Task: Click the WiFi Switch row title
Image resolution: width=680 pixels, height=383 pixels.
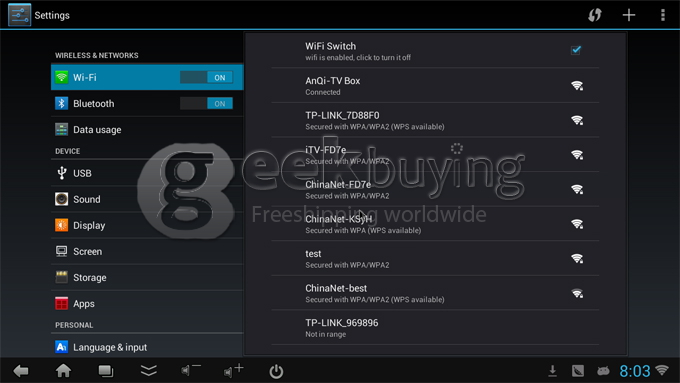Action: coord(330,46)
